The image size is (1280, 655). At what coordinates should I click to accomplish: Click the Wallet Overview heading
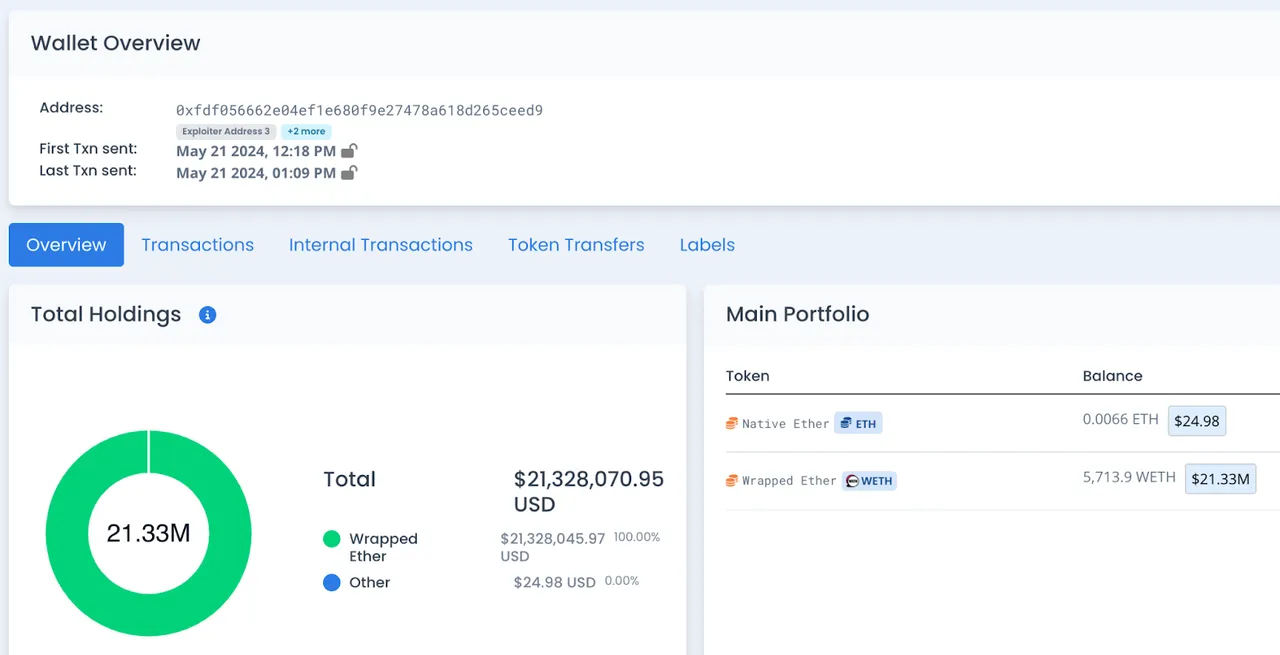[116, 43]
